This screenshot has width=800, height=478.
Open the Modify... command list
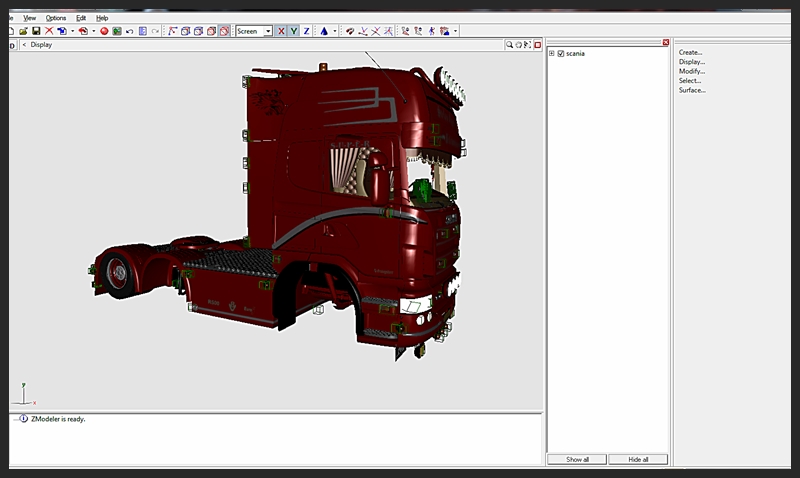coord(691,71)
